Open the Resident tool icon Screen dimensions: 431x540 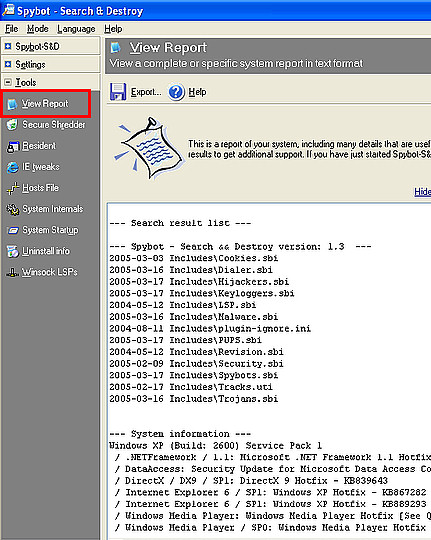point(12,146)
